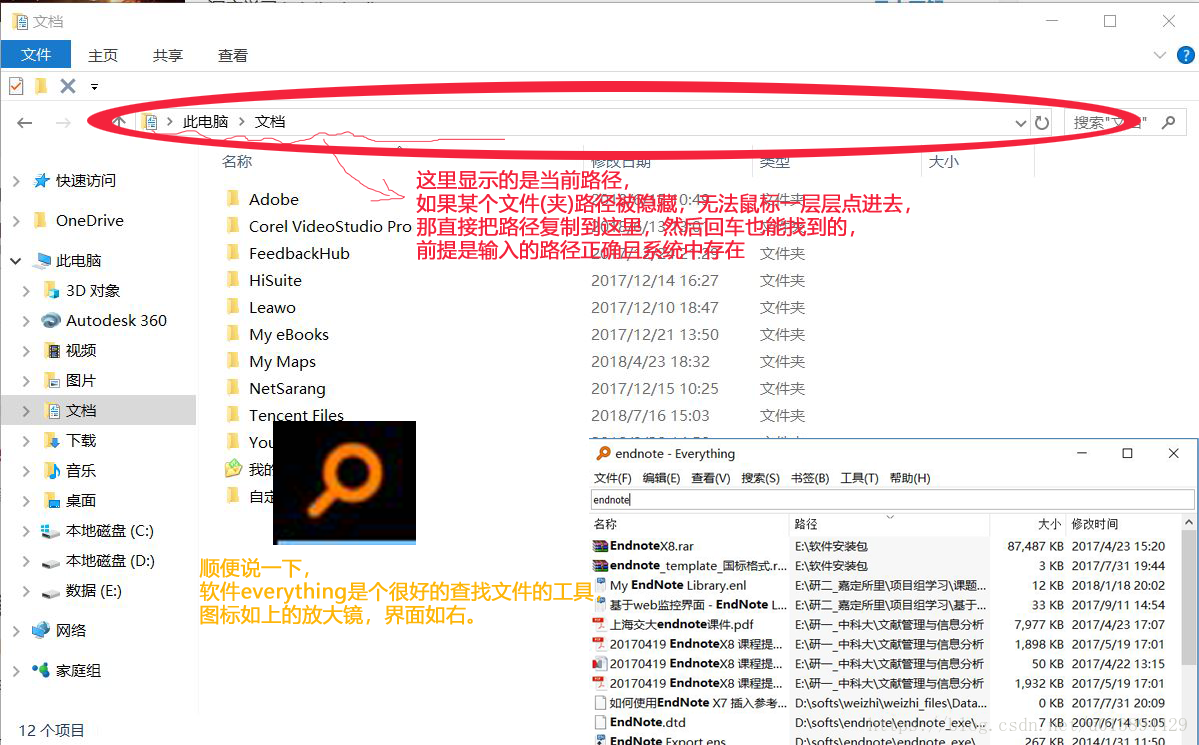Expand 桌面 tree node
The height and width of the screenshot is (745, 1199).
coord(26,500)
